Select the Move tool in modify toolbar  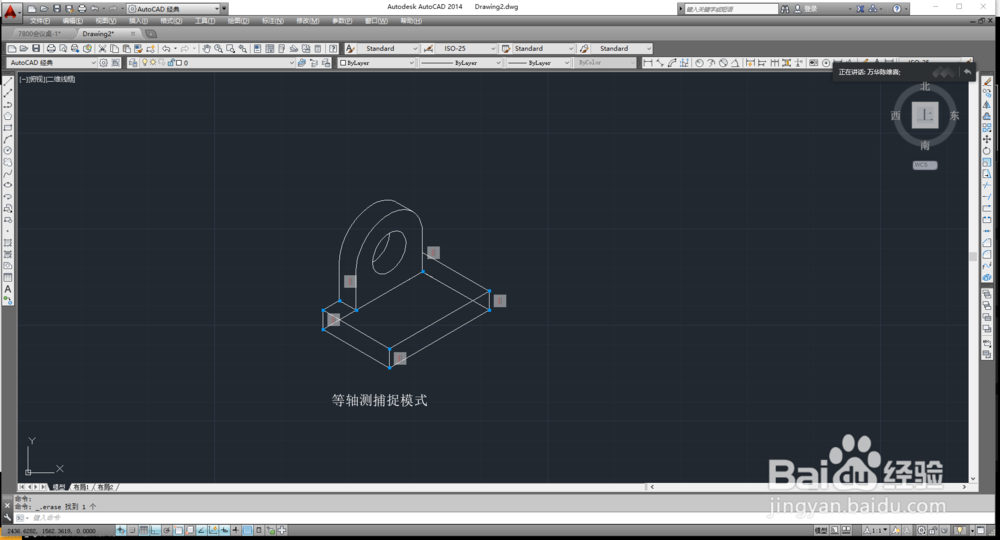click(x=987, y=139)
